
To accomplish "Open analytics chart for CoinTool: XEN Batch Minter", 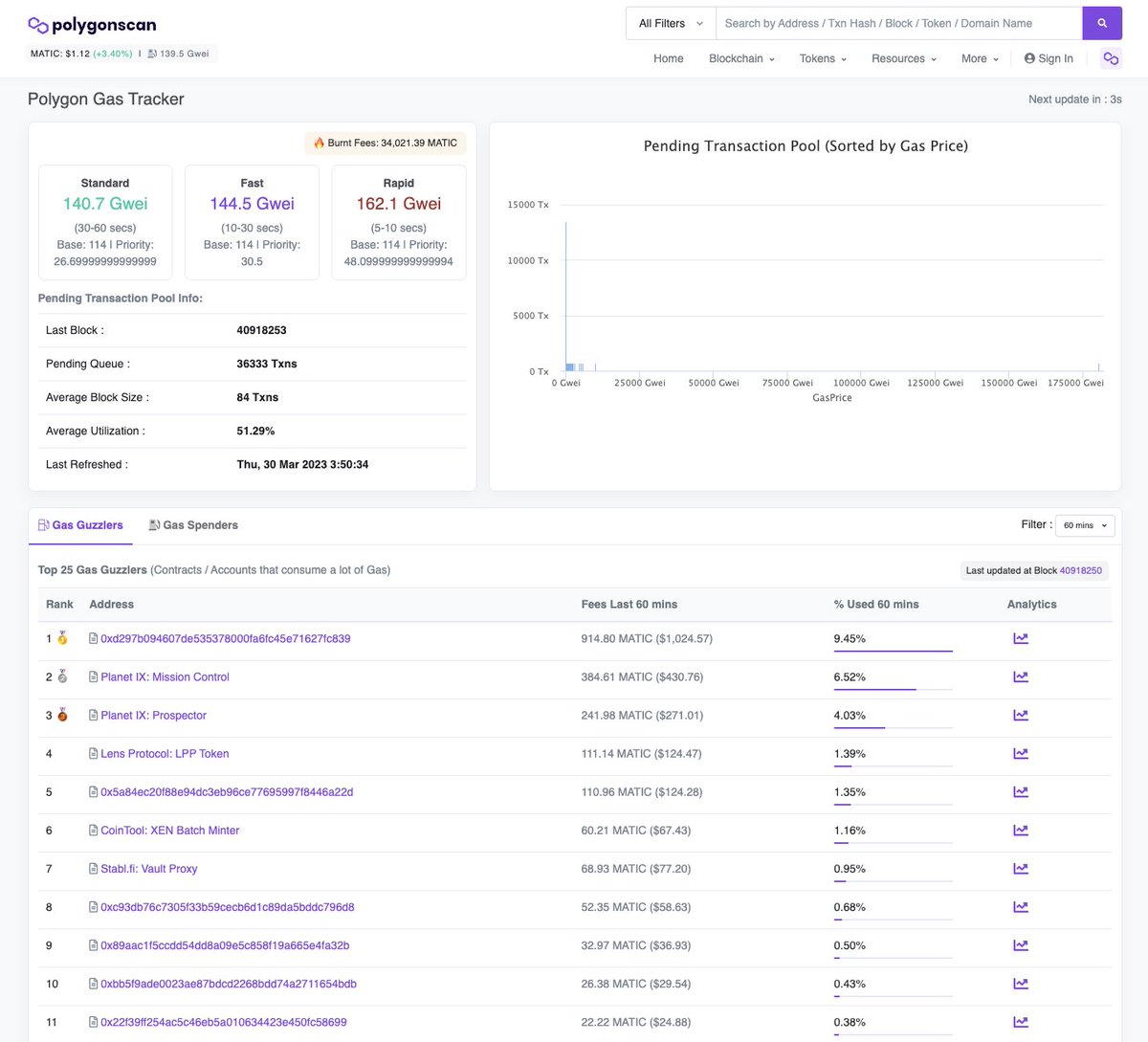I will tap(1021, 830).
